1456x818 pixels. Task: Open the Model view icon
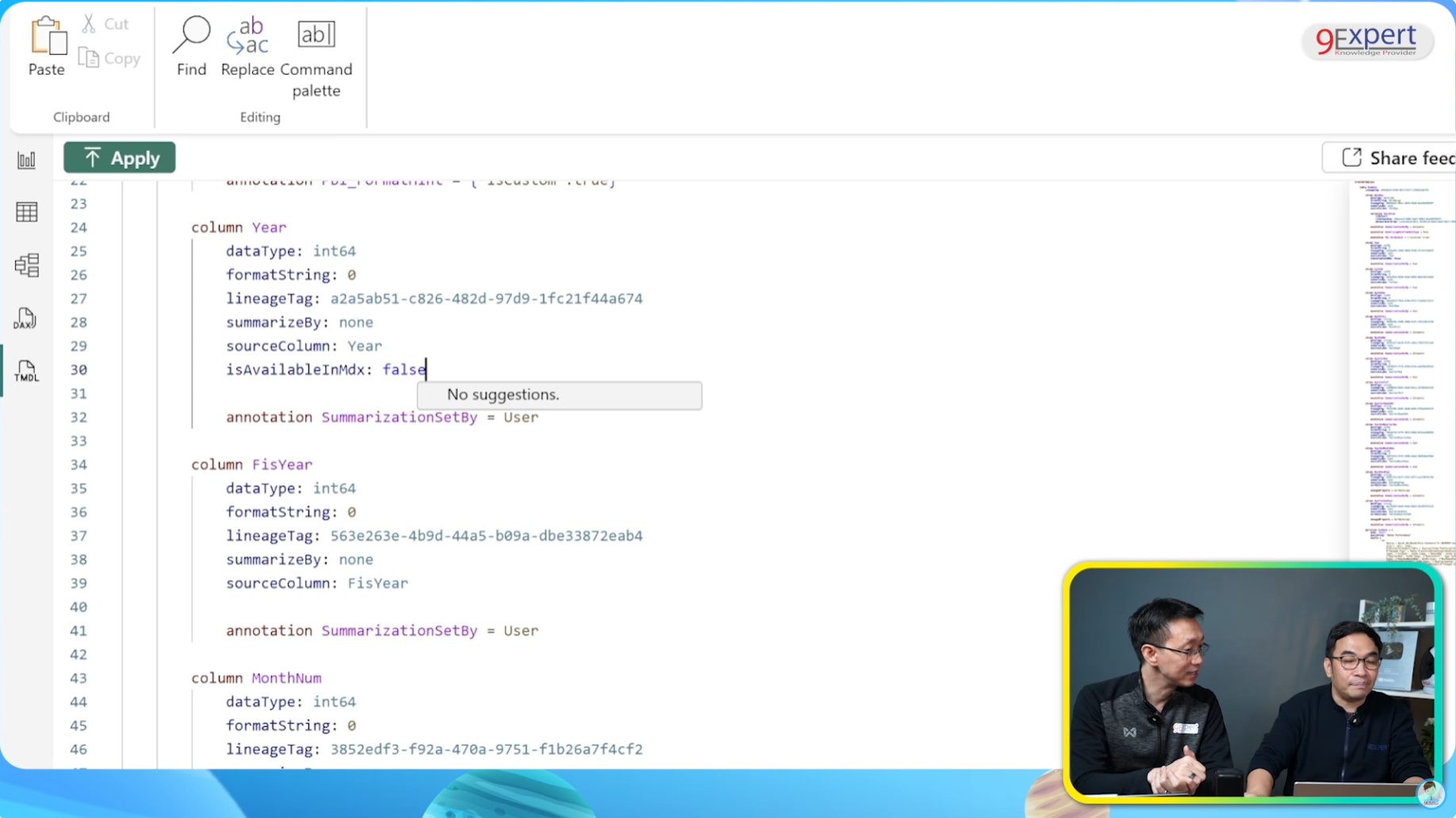pyautogui.click(x=26, y=265)
